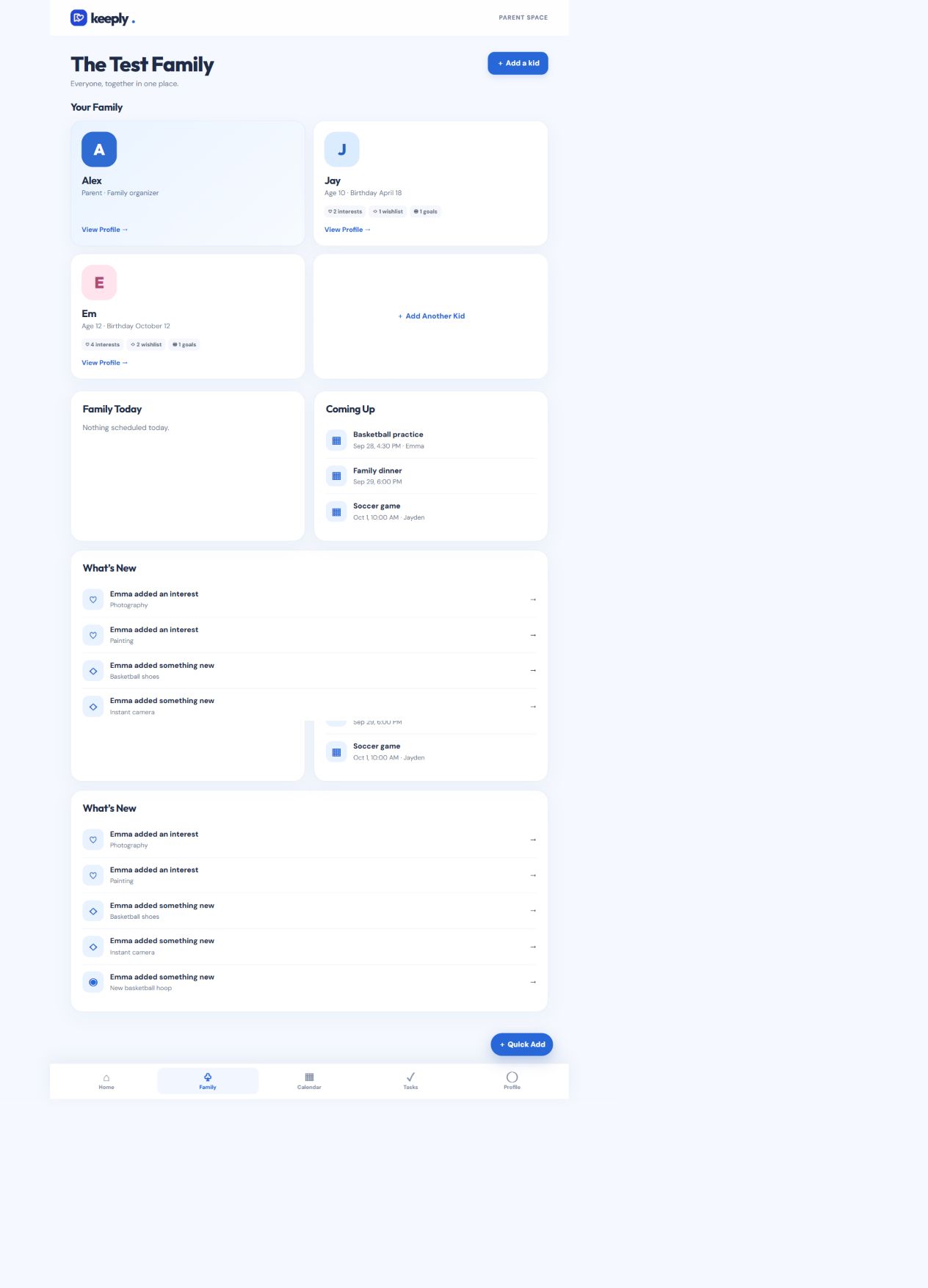View Alex's profile link
Screen dimensions: 928x1288
click(104, 230)
